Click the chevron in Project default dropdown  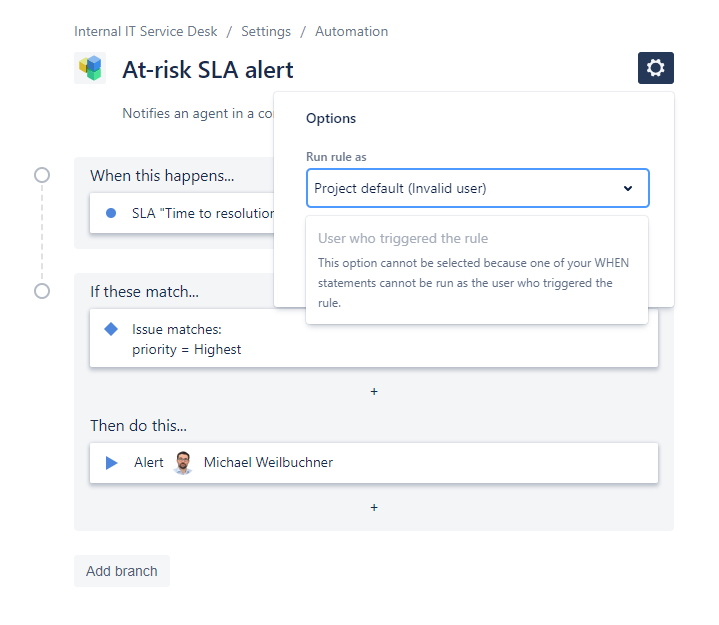pos(628,188)
